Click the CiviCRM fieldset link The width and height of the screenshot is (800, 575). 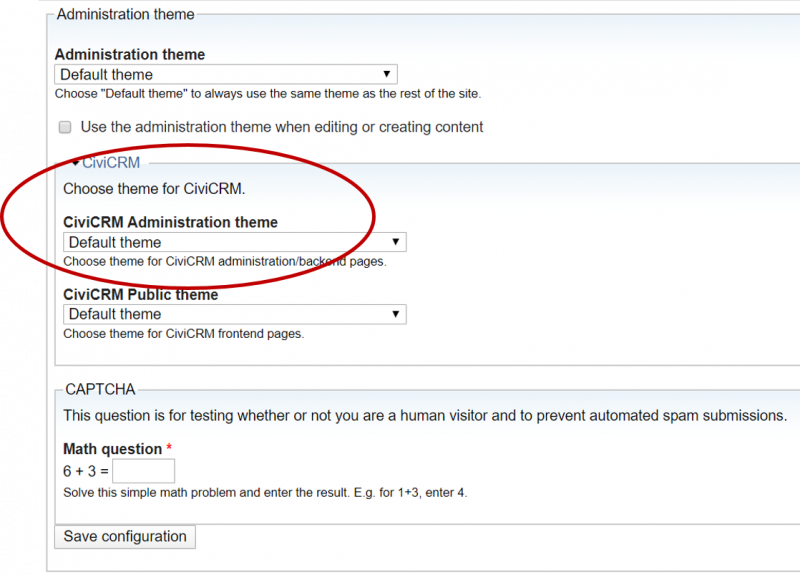coord(111,163)
